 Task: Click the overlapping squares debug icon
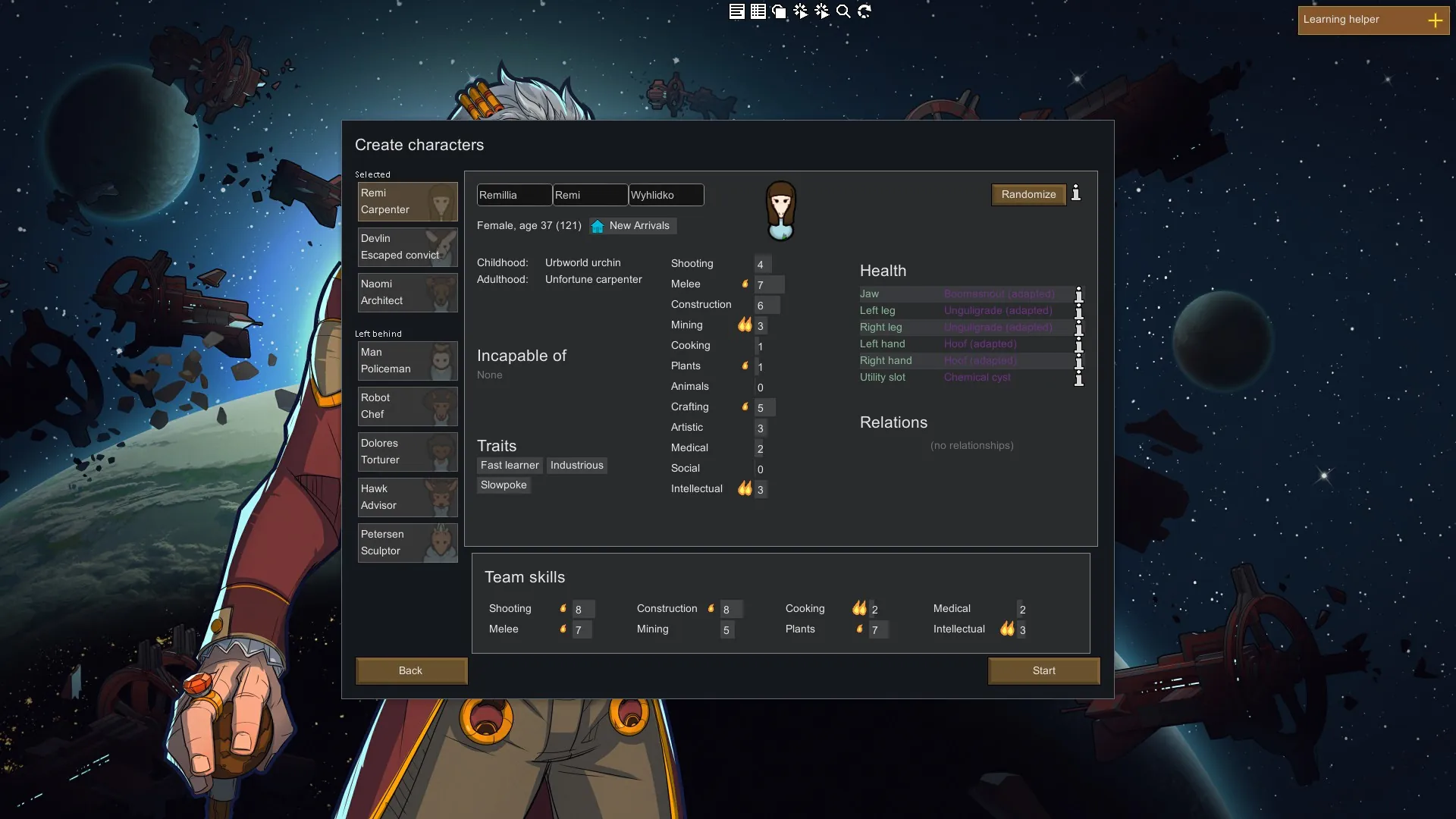[x=779, y=11]
